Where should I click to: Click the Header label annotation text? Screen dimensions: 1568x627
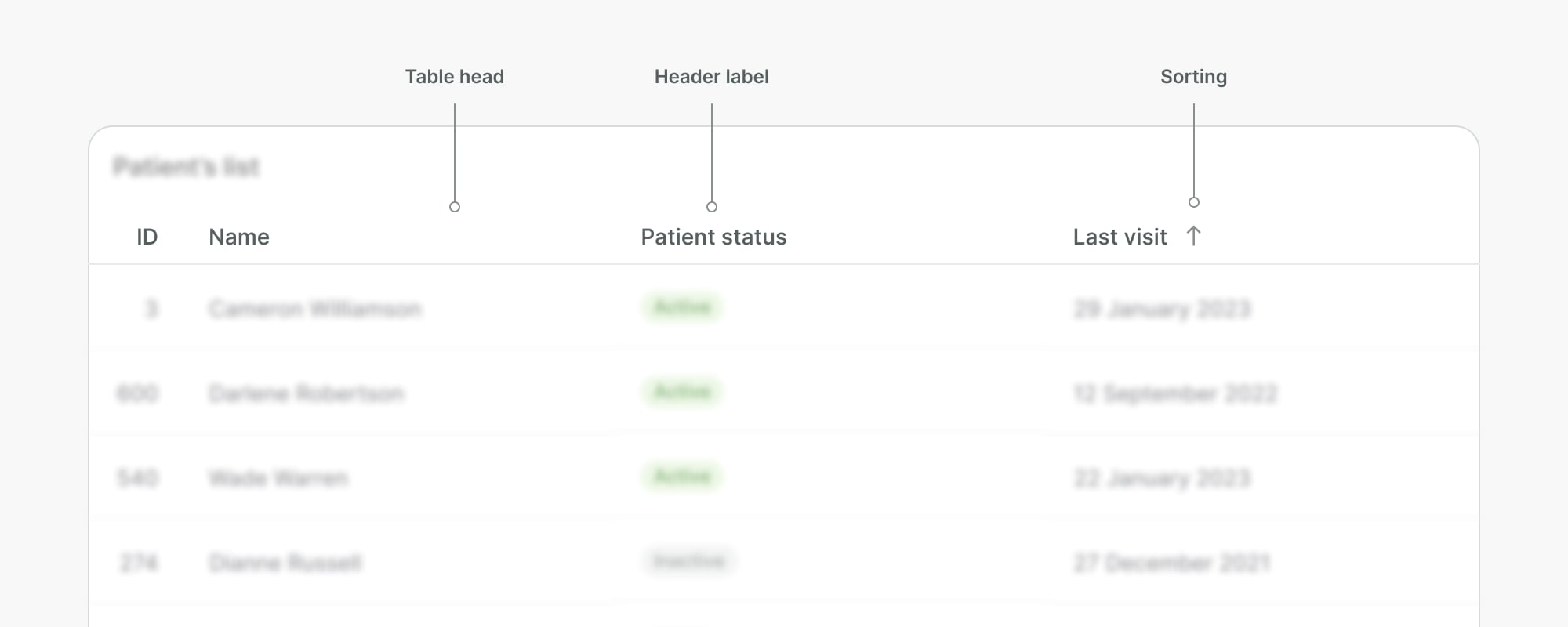(711, 77)
